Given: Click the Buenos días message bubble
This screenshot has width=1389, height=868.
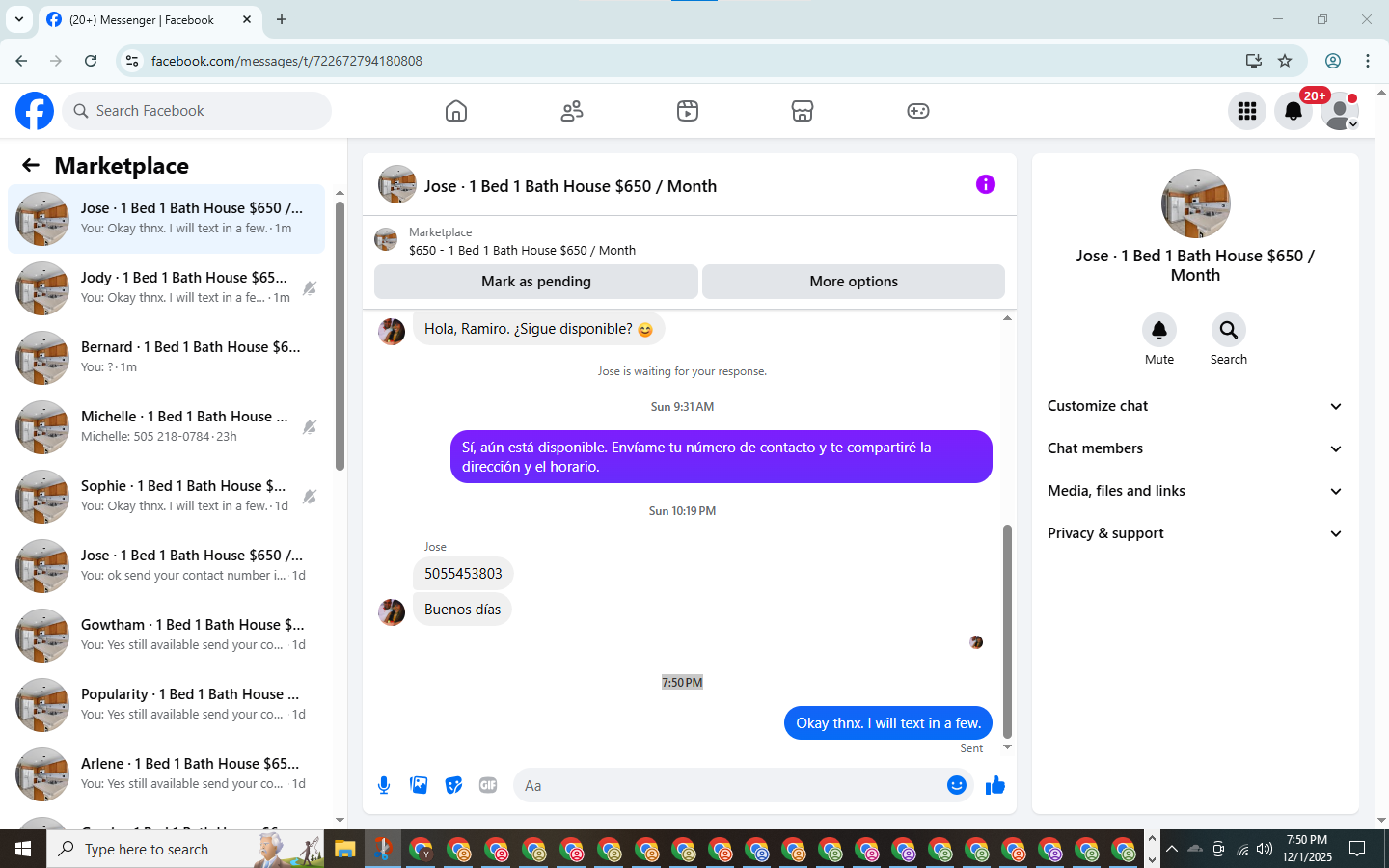Looking at the screenshot, I should click(462, 610).
